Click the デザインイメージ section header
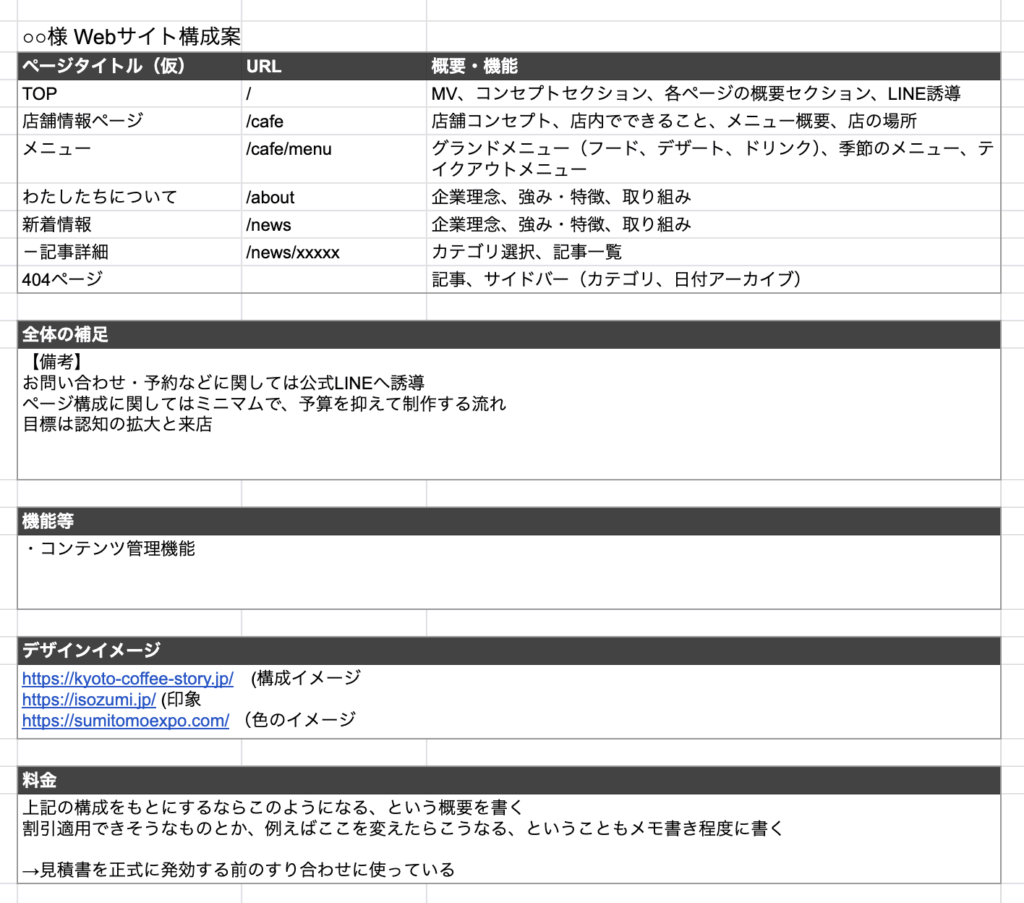This screenshot has height=903, width=1024. tap(91, 651)
